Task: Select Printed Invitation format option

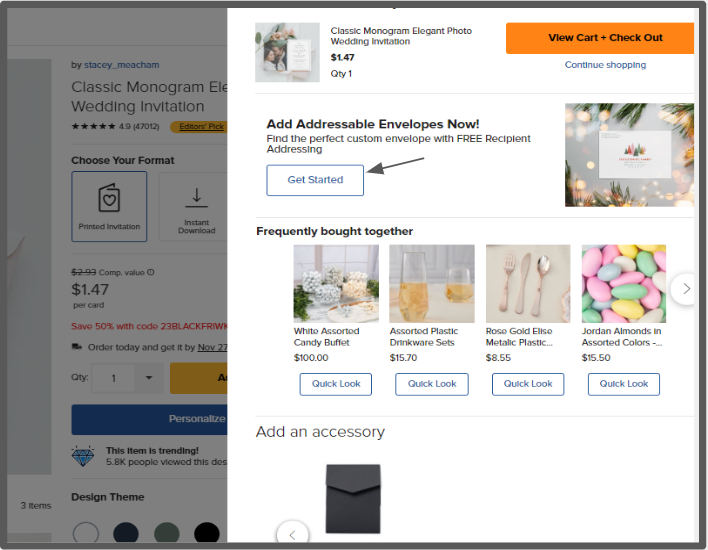Action: [x=109, y=206]
